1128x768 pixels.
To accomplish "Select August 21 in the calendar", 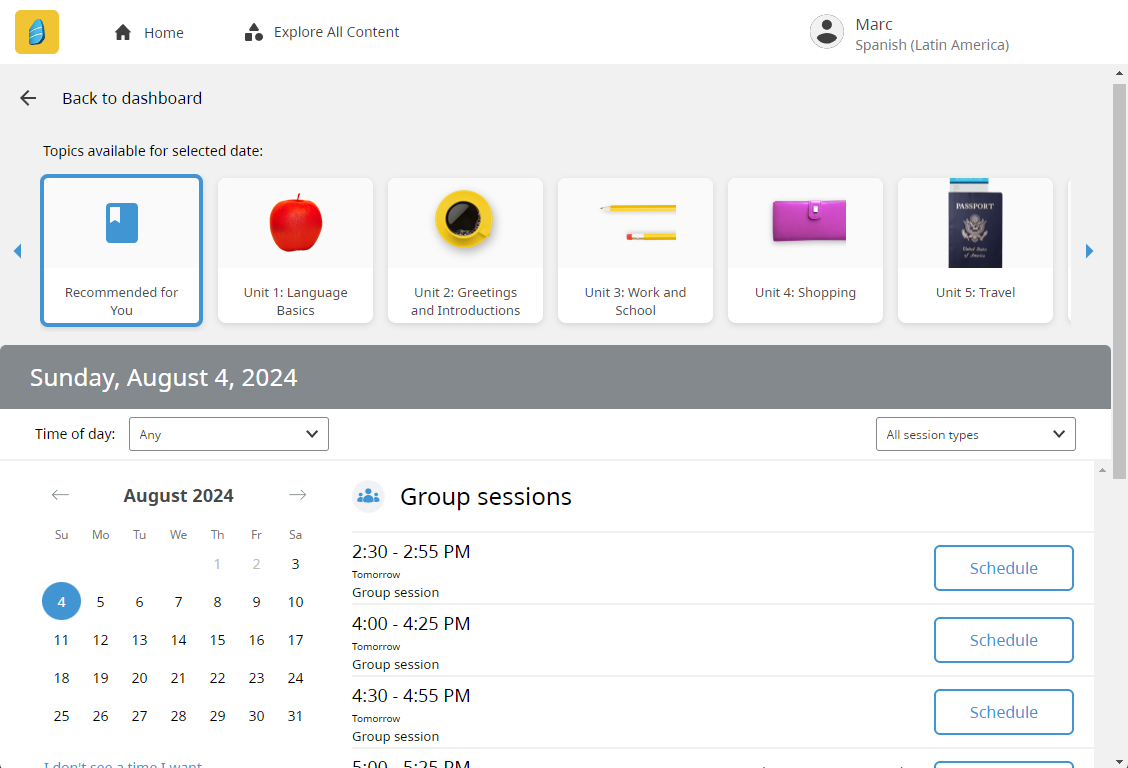I will [x=178, y=678].
